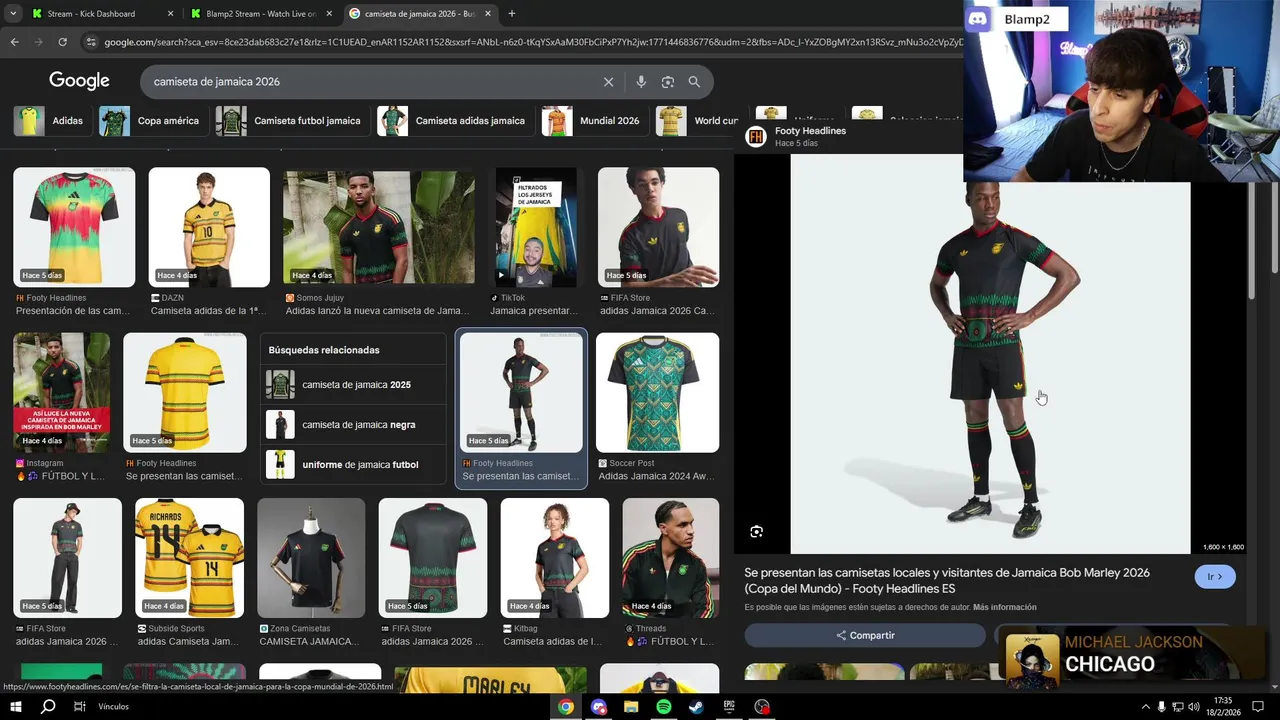Filter results by Mundial 2026 chip
The width and height of the screenshot is (1280, 720).
point(593,121)
